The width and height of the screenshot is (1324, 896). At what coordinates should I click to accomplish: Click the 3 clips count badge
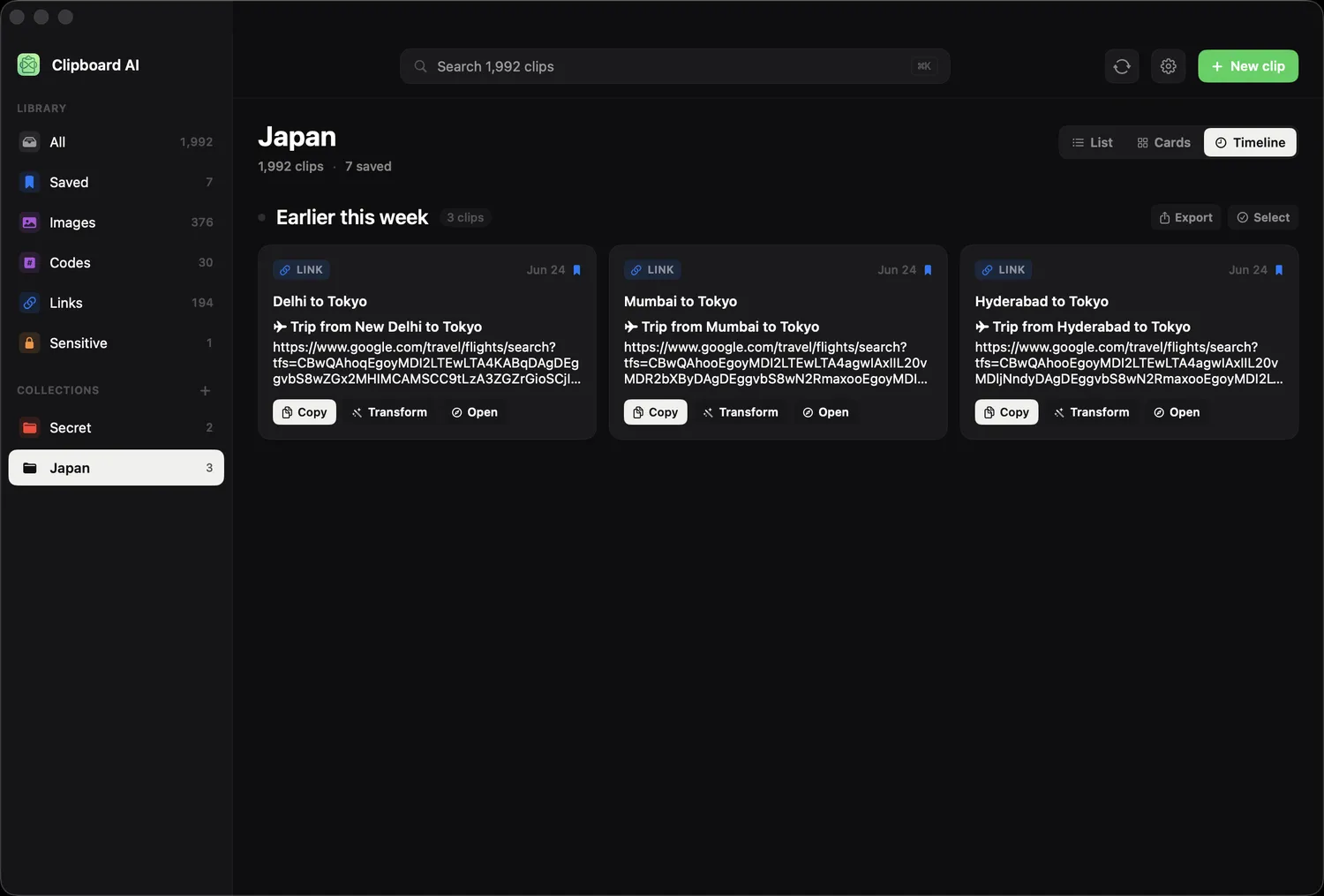pos(465,217)
